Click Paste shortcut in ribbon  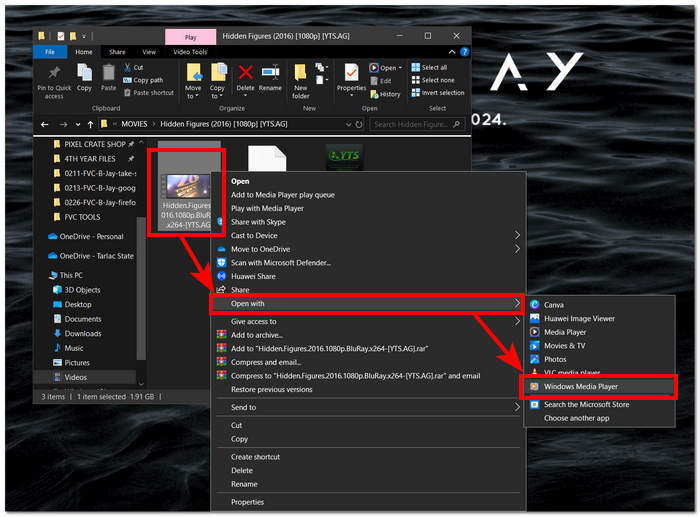click(x=149, y=93)
